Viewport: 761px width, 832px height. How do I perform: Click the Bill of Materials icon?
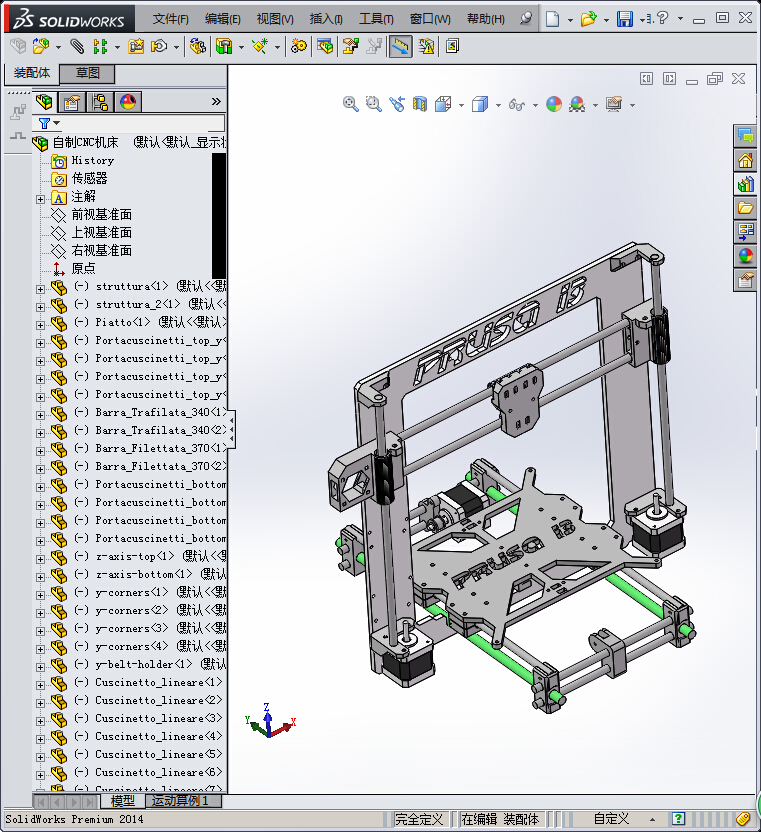pyautogui.click(x=325, y=47)
